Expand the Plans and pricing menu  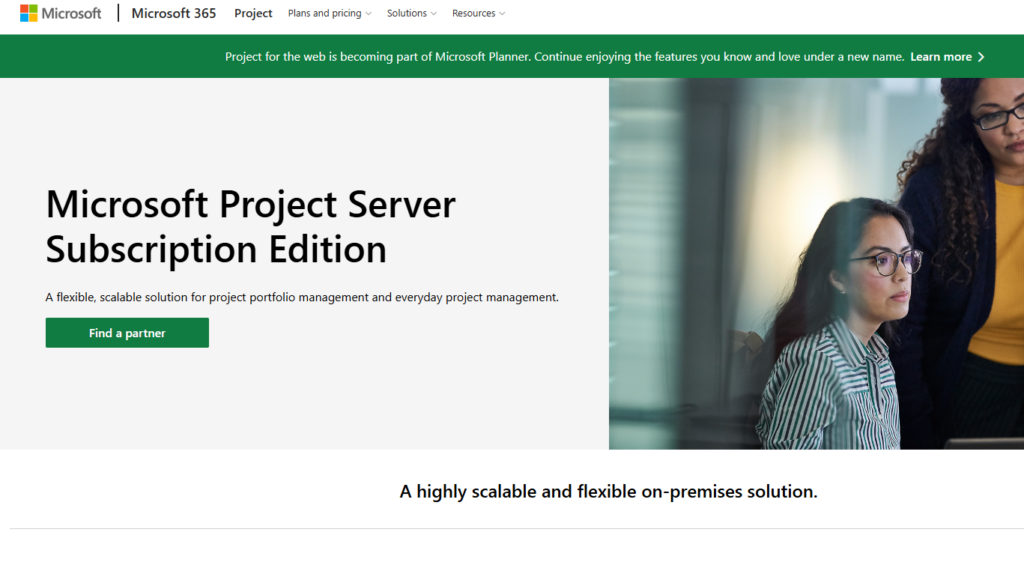point(330,13)
